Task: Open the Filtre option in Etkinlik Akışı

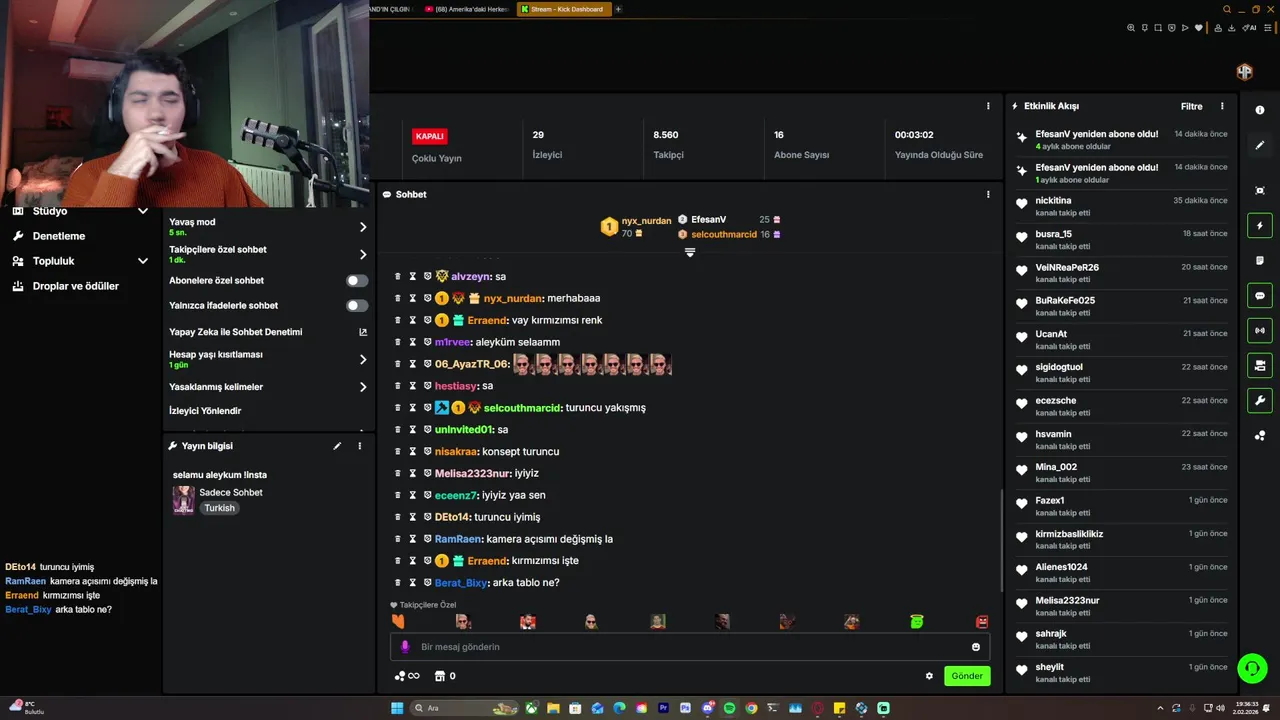Action: [1191, 106]
